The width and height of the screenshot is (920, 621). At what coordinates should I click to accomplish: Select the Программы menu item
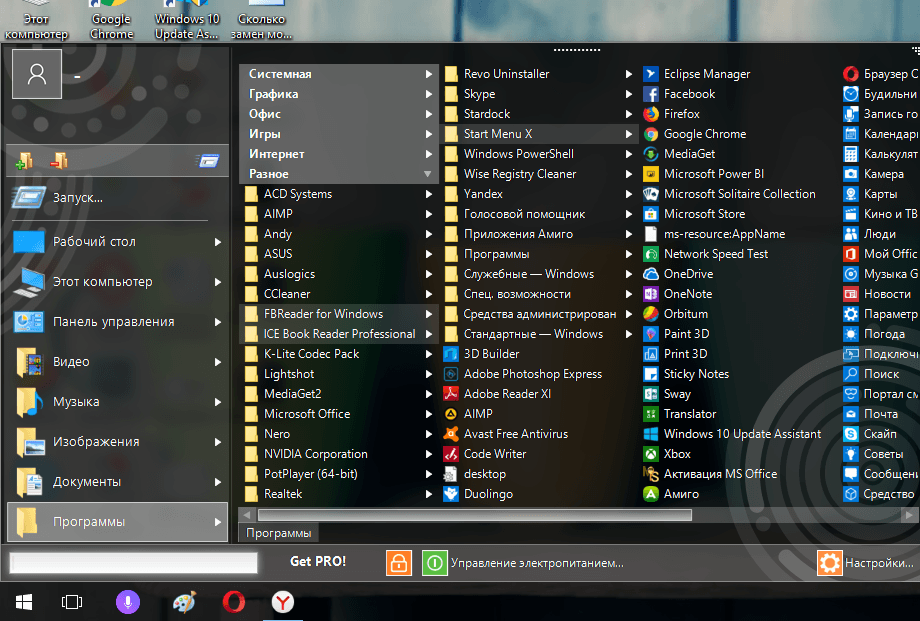pyautogui.click(x=117, y=522)
